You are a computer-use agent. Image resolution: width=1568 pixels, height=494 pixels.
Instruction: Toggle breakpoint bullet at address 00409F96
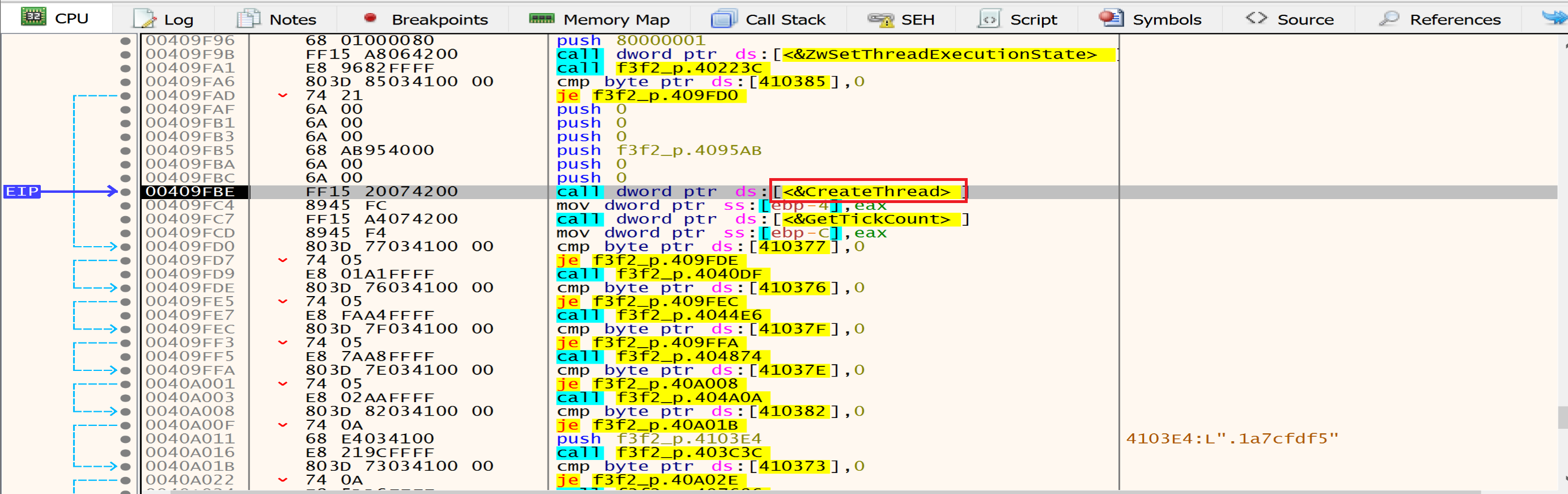pos(125,41)
